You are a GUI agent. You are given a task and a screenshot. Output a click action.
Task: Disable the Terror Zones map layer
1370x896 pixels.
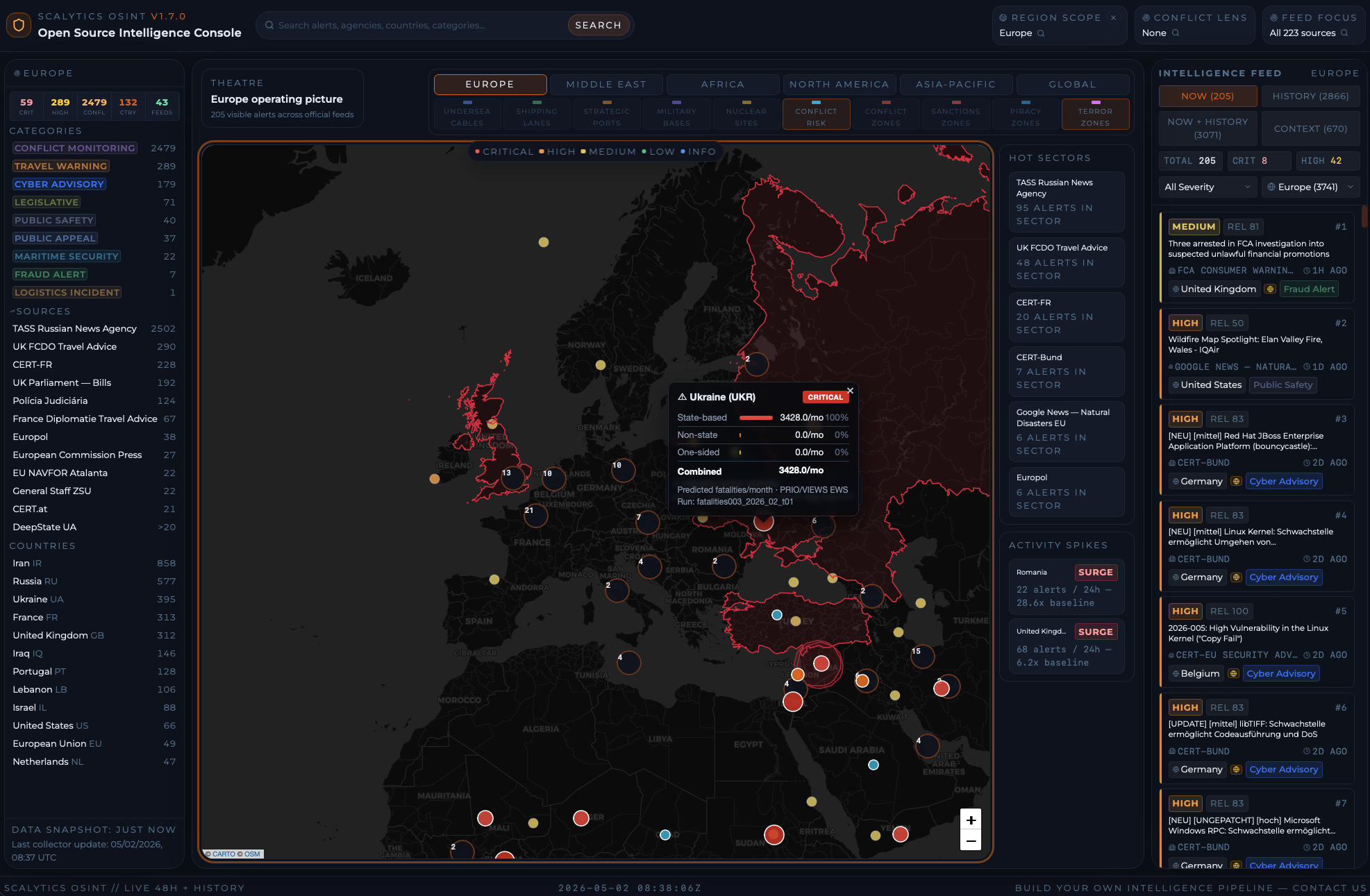(x=1095, y=114)
